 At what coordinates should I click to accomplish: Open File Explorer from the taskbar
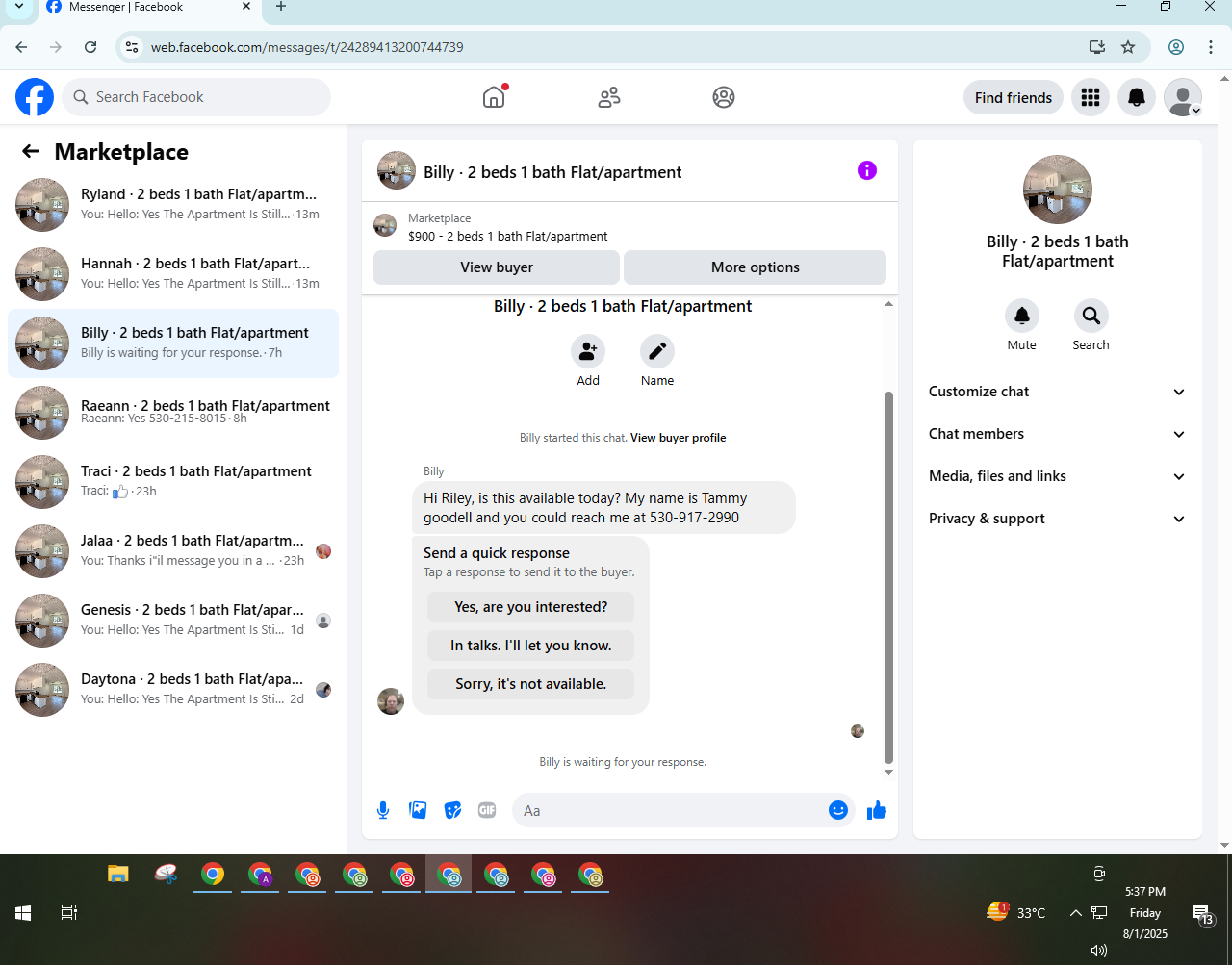coord(118,875)
